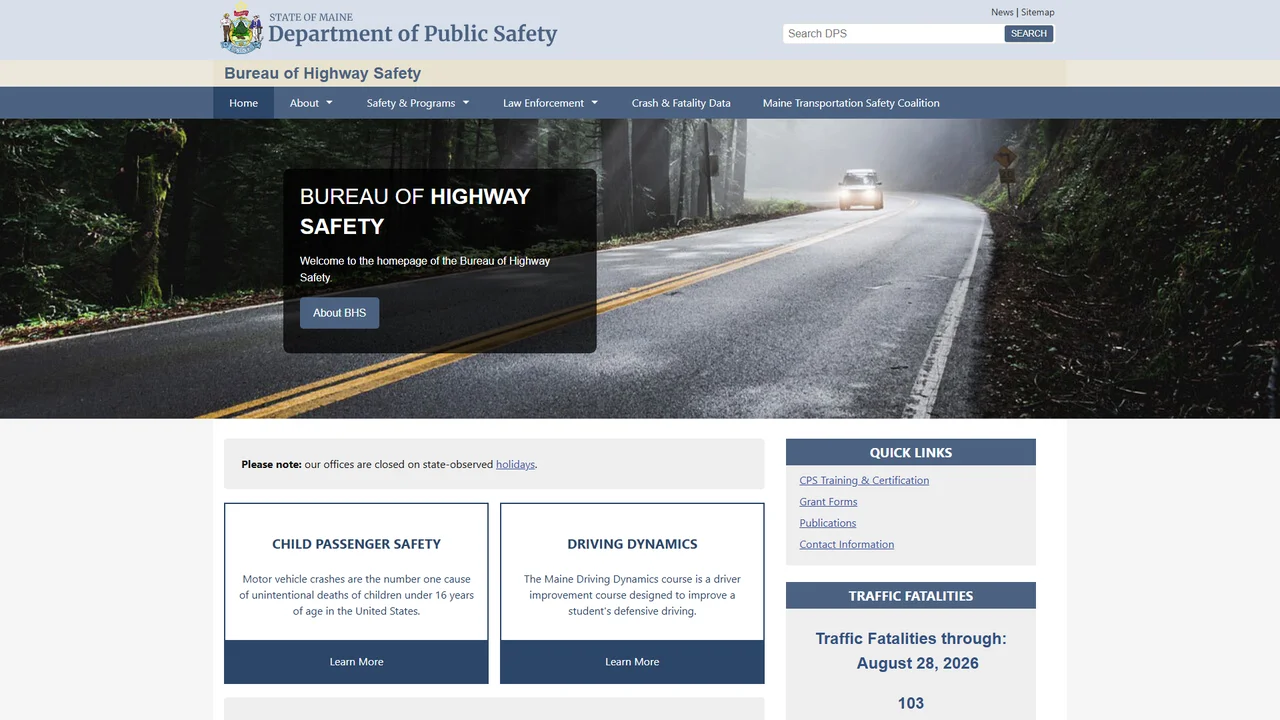
Task: Click the Bureau of Highway Safety heading
Action: (322, 73)
